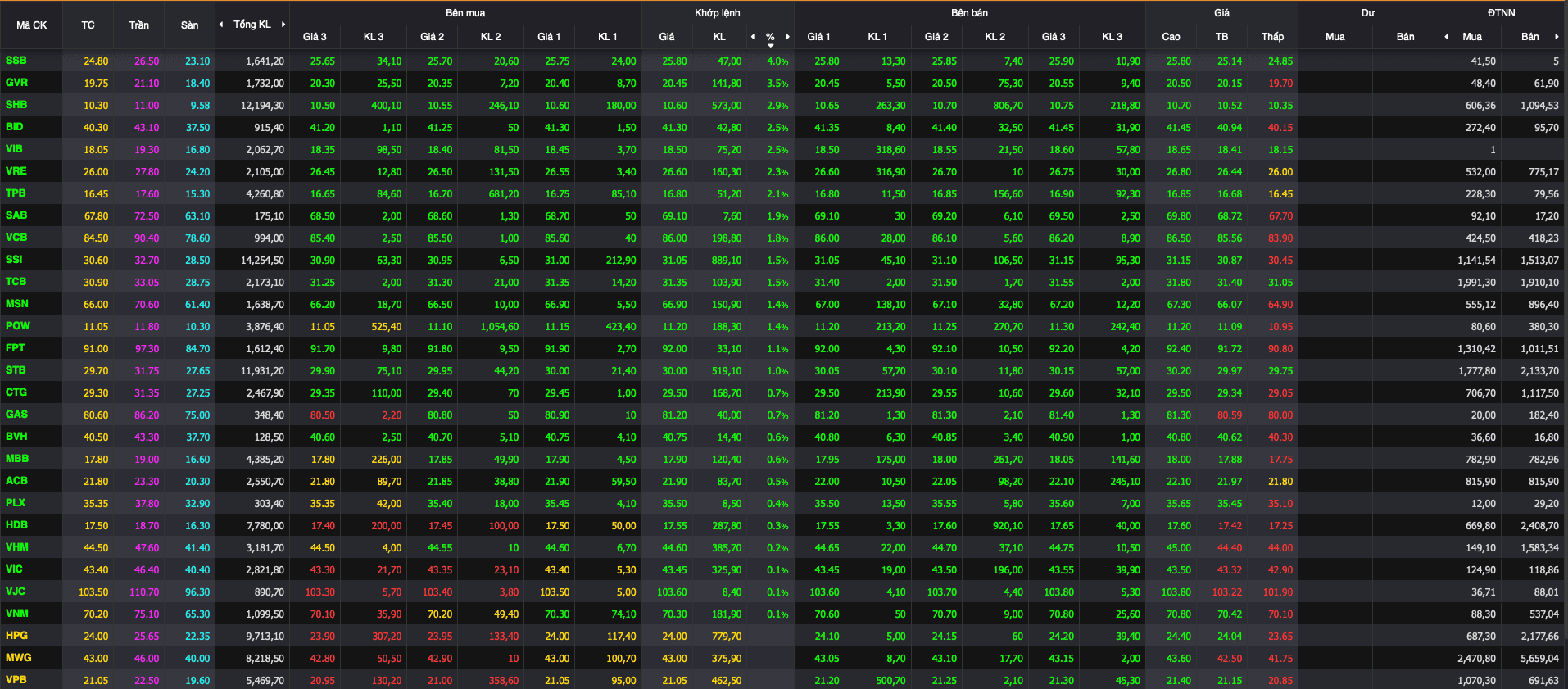1568x689 pixels.
Task: Click right arrow beside Tổng KL header
Action: point(283,25)
